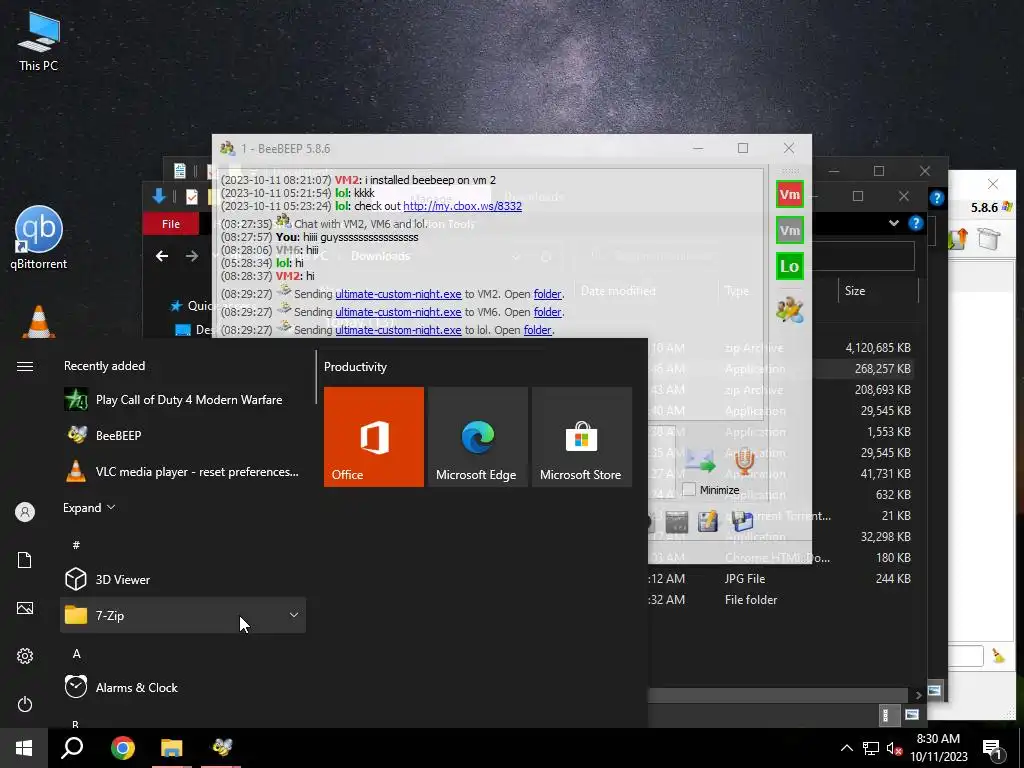This screenshot has width=1024, height=768.
Task: Switch Explorer to large thumbnails view icon
Action: click(x=912, y=715)
